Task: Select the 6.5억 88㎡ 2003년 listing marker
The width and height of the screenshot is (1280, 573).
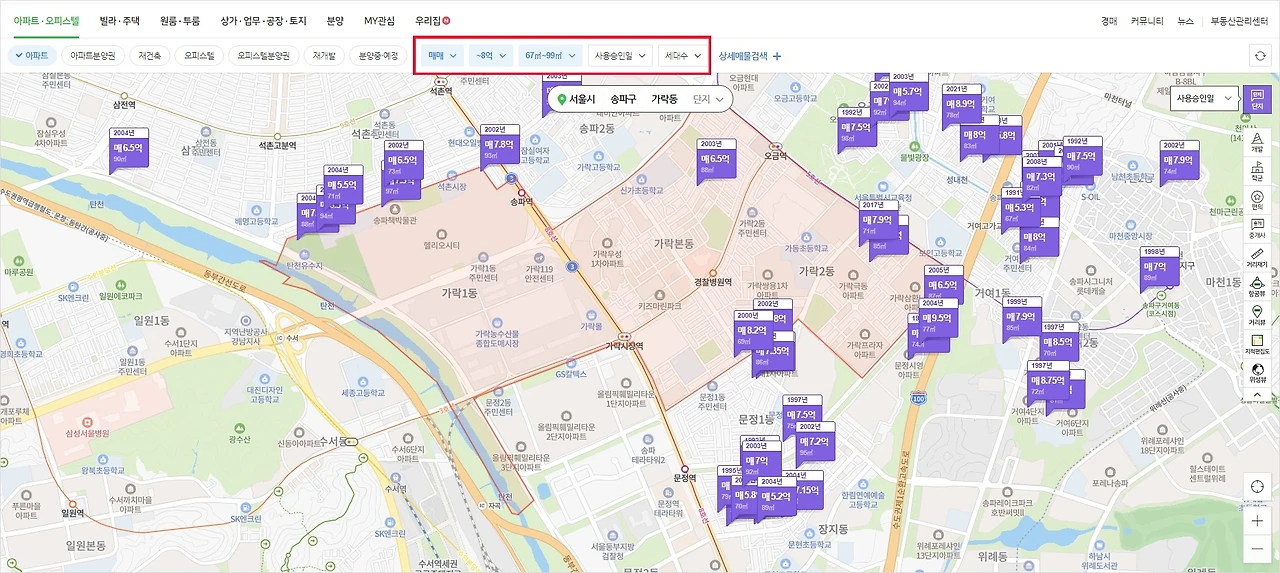Action: pyautogui.click(x=718, y=158)
